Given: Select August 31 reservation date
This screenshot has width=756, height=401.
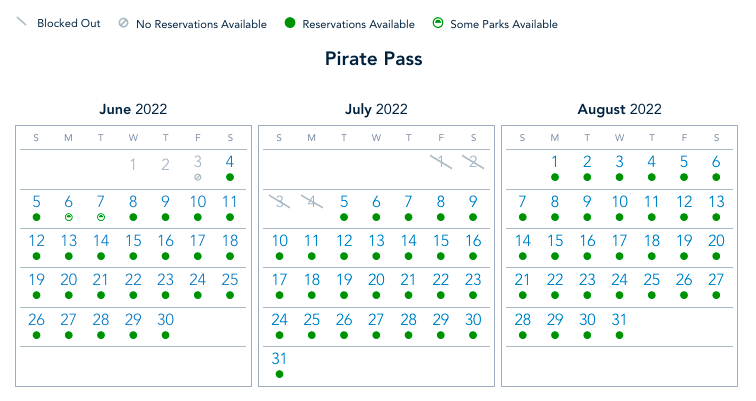Looking at the screenshot, I should 619,320.
